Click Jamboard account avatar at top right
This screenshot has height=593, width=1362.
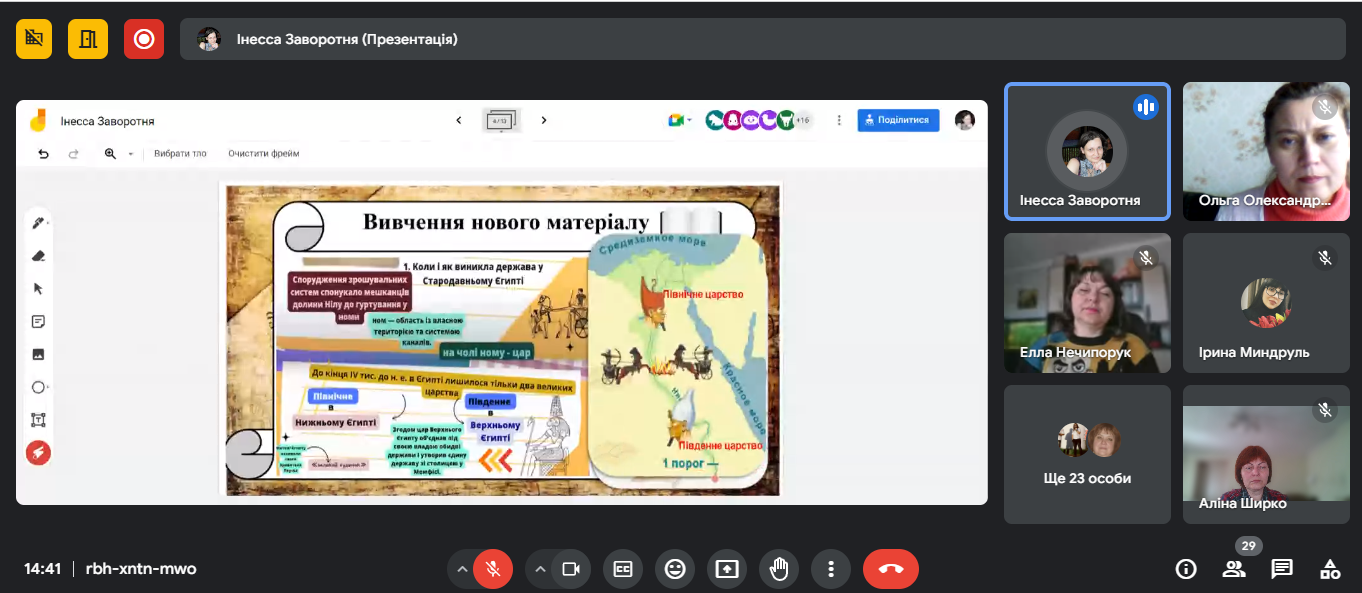click(x=964, y=120)
